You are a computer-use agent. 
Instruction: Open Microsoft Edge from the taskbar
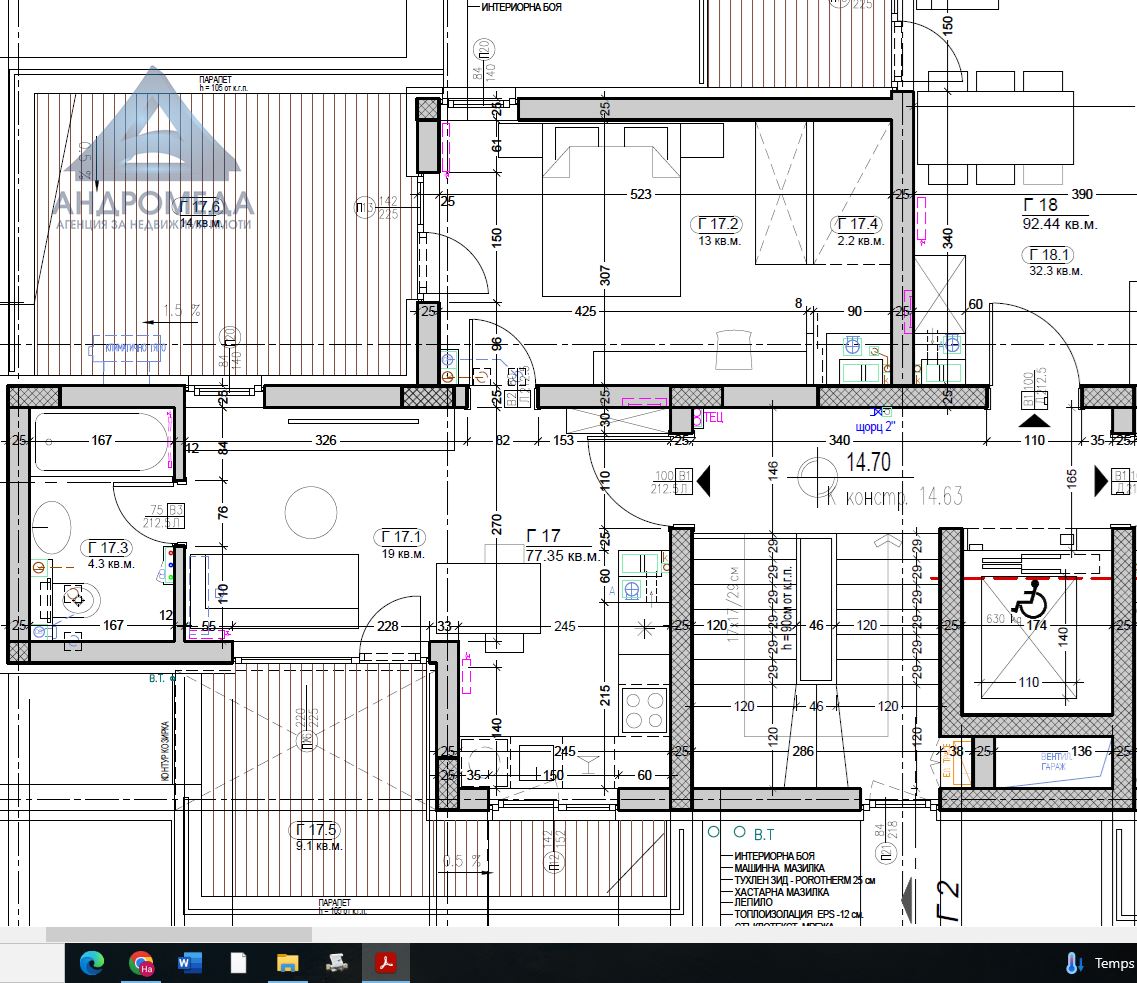click(92, 963)
